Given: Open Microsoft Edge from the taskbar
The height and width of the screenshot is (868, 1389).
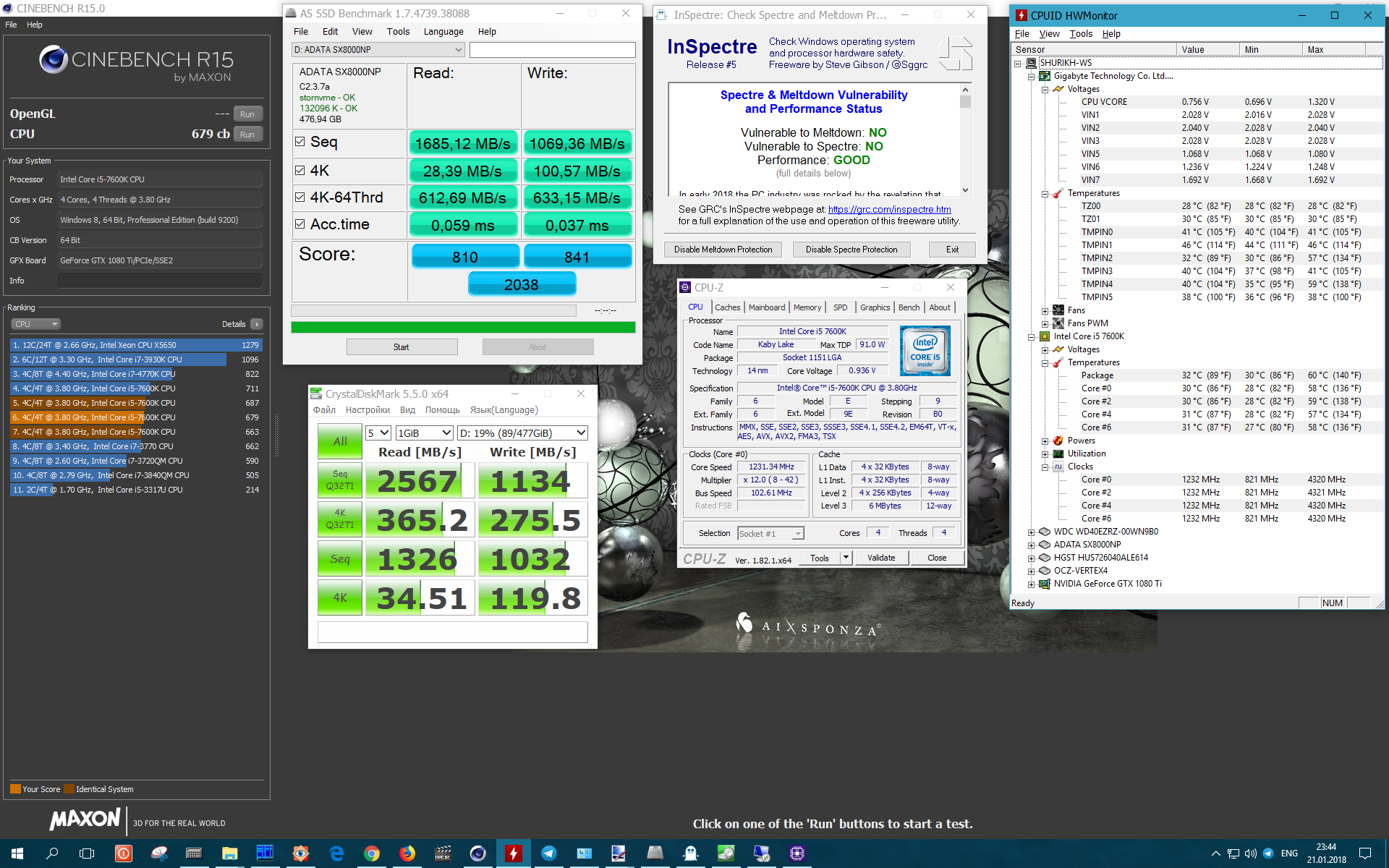Looking at the screenshot, I should pos(336,854).
